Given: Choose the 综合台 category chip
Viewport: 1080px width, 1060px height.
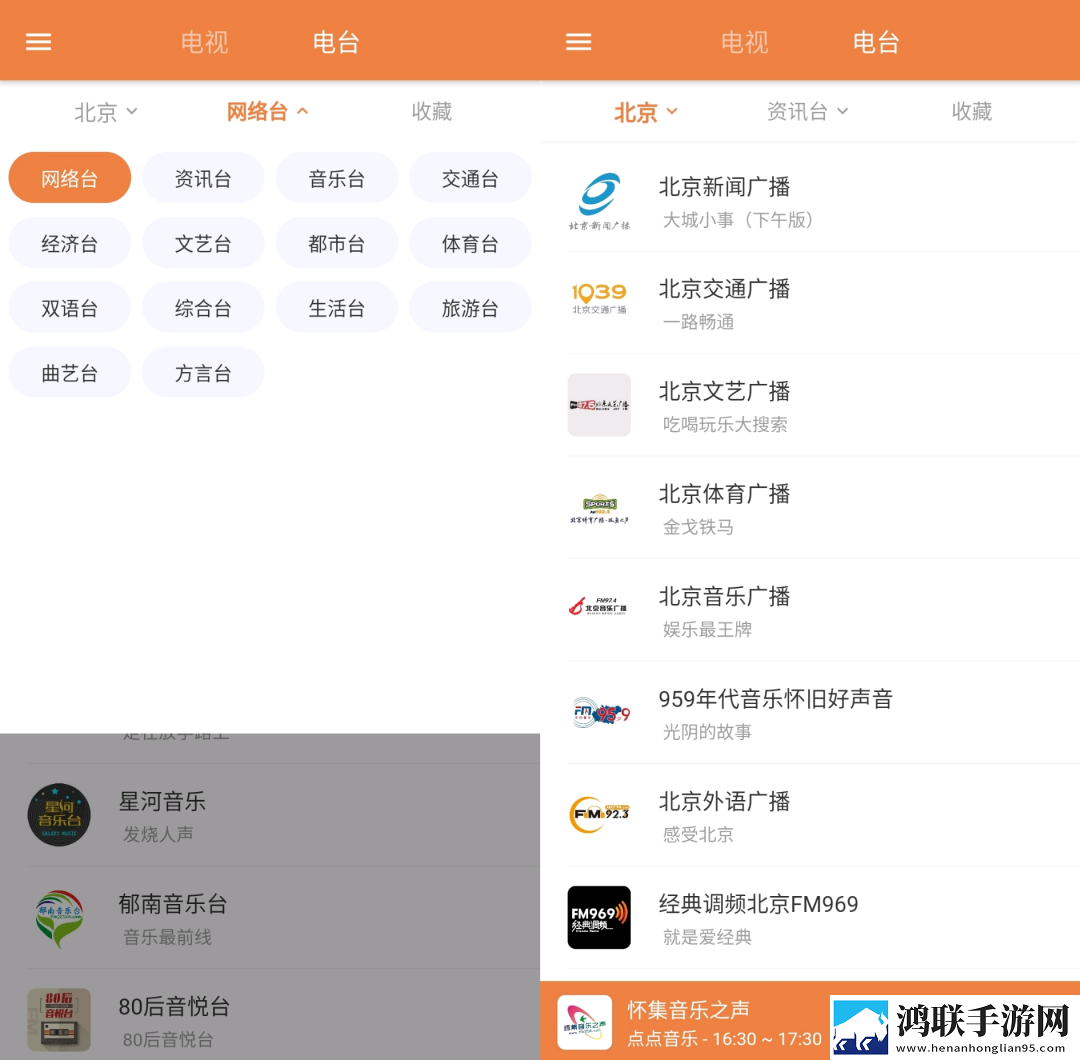Looking at the screenshot, I should pos(203,308).
